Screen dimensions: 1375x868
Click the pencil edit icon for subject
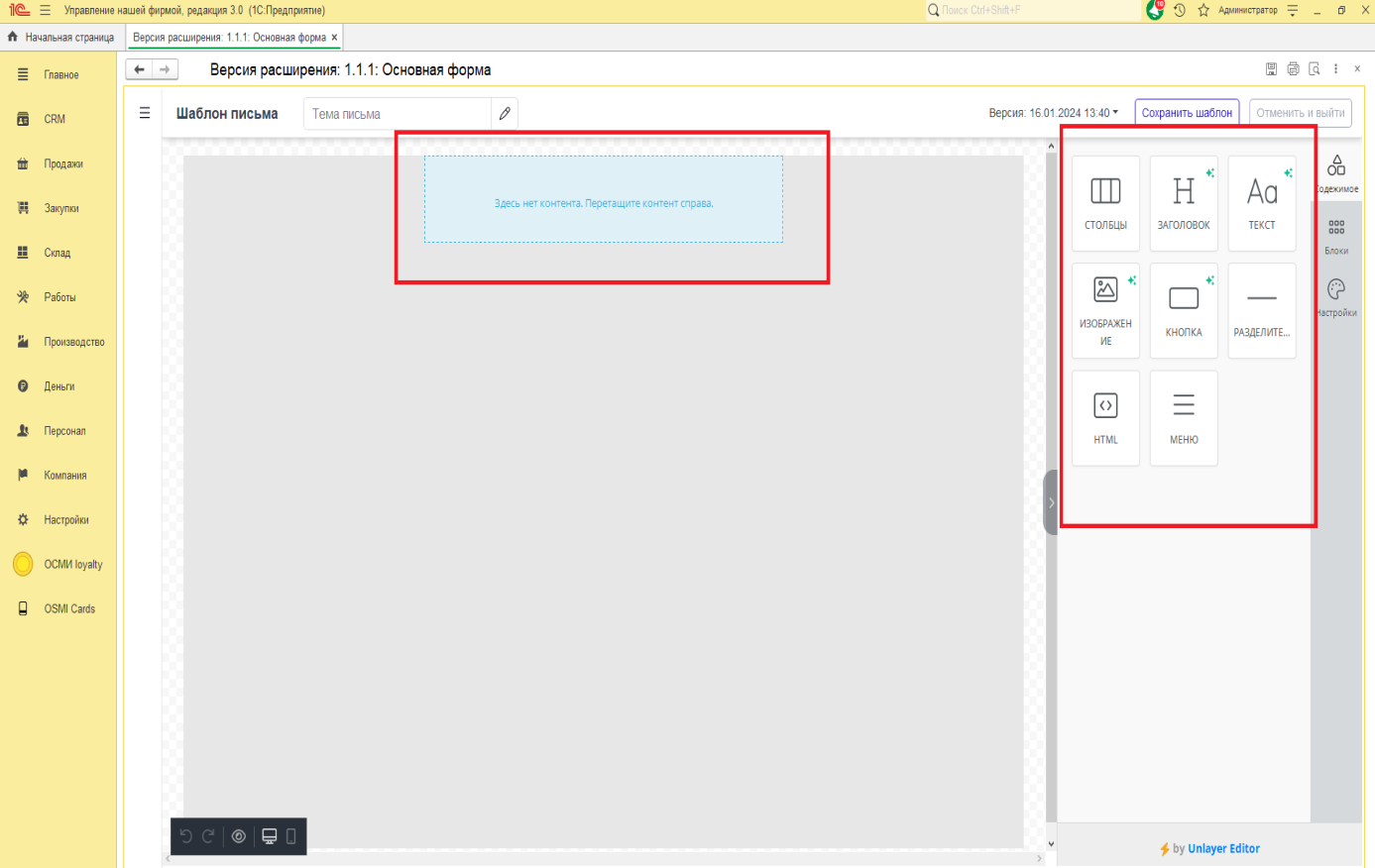click(505, 114)
